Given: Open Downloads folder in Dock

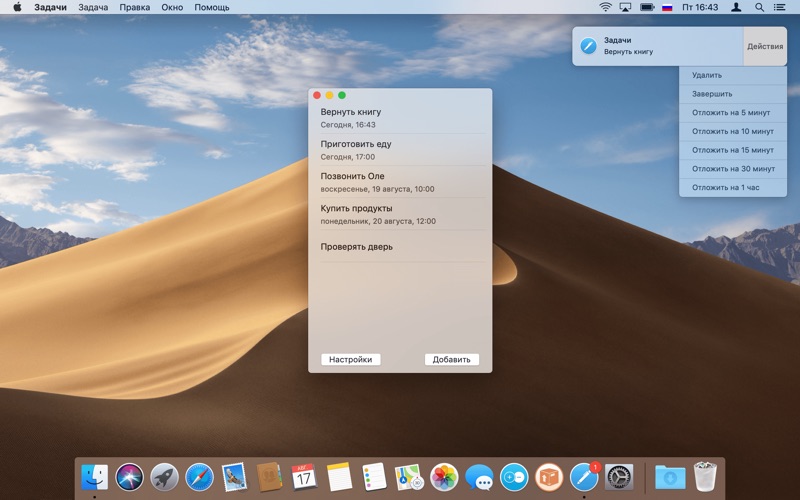Looking at the screenshot, I should pos(670,478).
